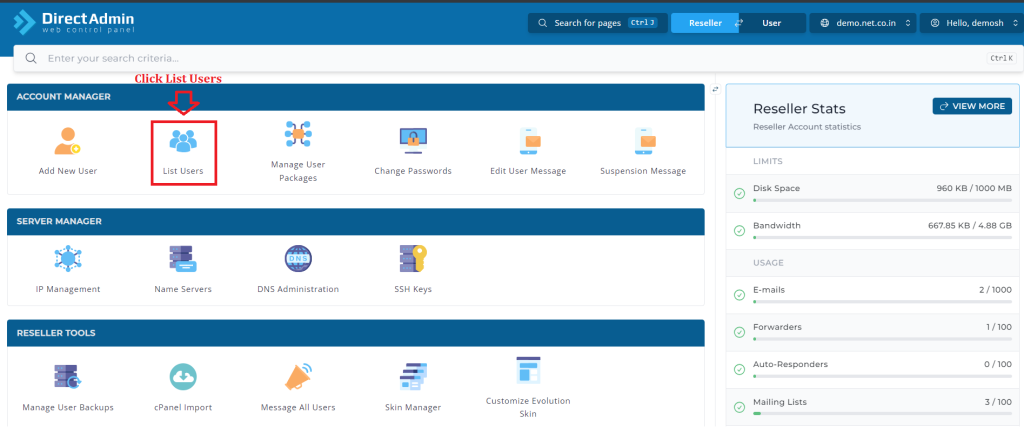
Task: Click the magnifier icon in search criteria bar
Action: 31,58
